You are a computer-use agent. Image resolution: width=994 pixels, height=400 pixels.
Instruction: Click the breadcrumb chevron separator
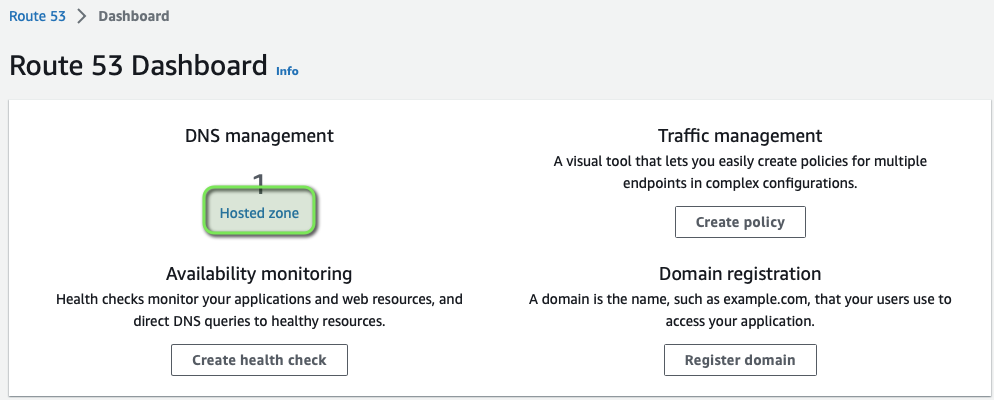point(82,16)
